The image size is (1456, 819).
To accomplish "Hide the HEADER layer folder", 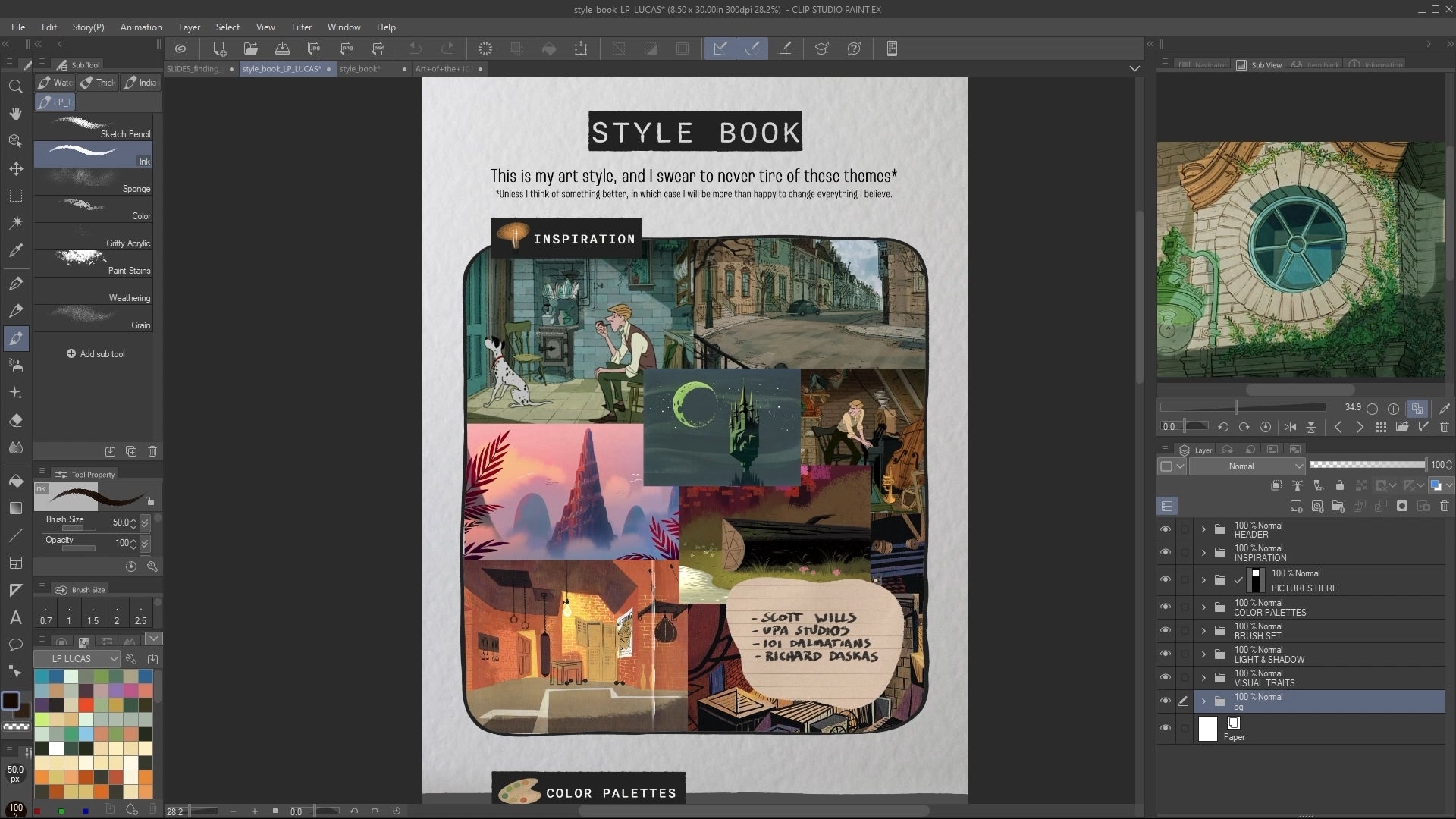I will tap(1166, 529).
